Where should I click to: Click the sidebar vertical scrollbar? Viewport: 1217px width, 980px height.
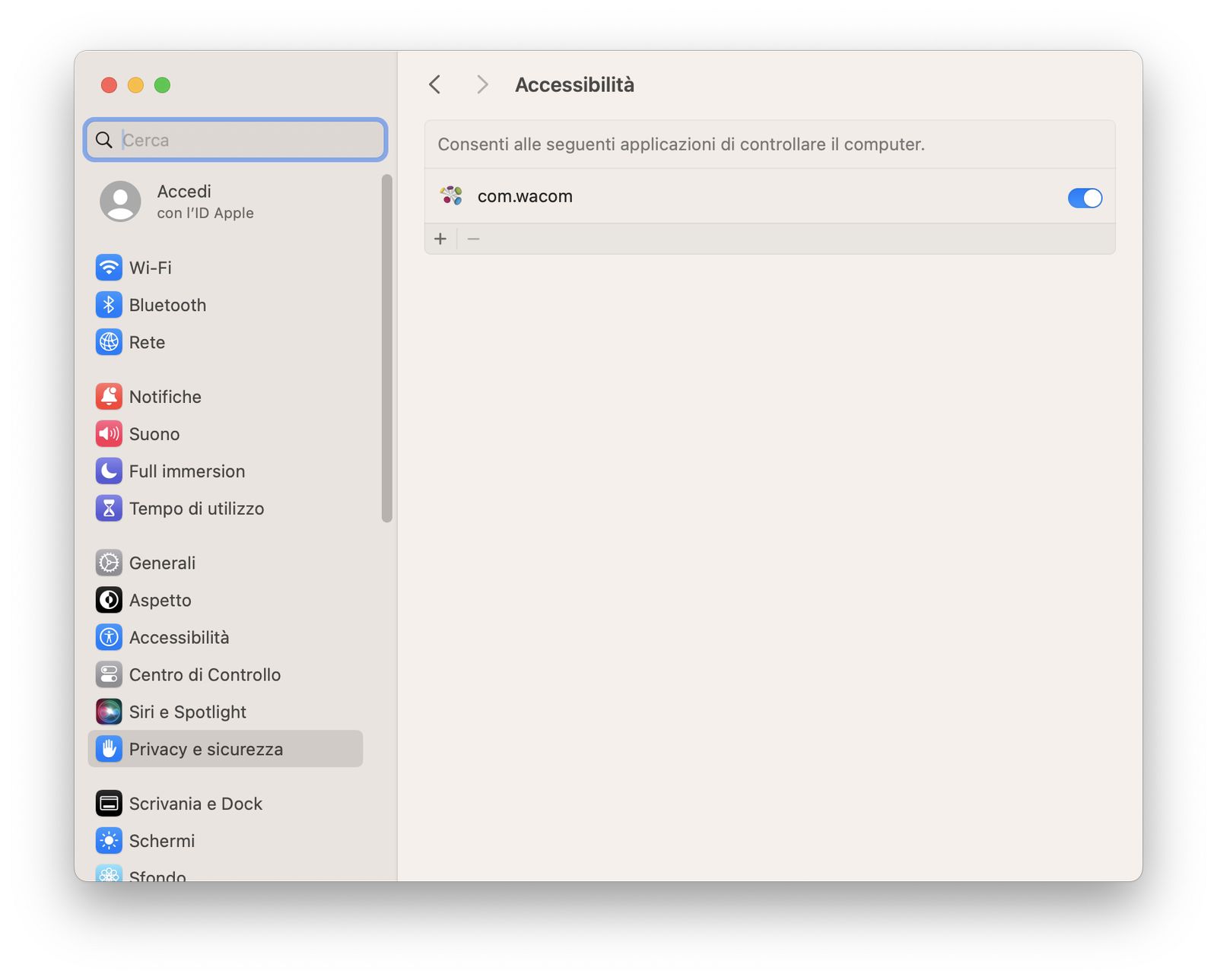click(x=387, y=348)
